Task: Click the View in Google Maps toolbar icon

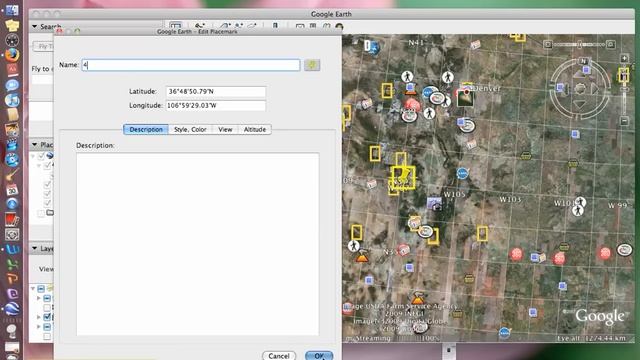Action: (x=327, y=26)
